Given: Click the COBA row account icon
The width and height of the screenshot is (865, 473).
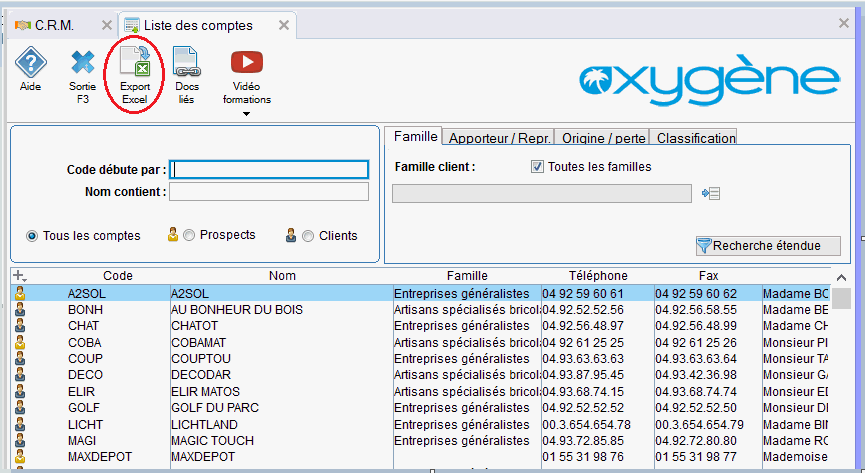Looking at the screenshot, I should (x=20, y=342).
